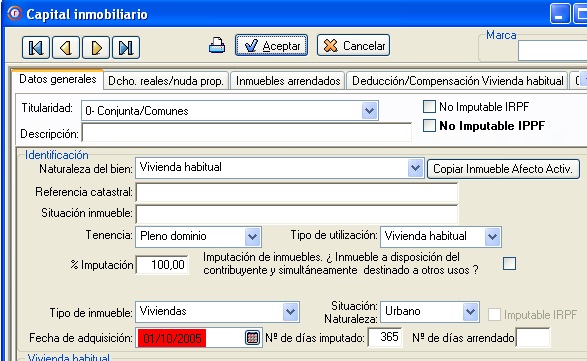Click Copiar Inmueble Afecto Activ. button
This screenshot has width=587, height=361.
pyautogui.click(x=503, y=169)
